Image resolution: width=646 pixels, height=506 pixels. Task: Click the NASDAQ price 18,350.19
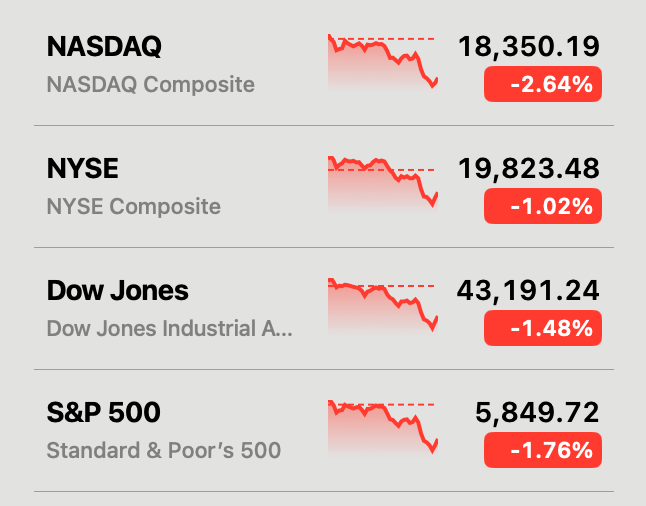(x=529, y=47)
